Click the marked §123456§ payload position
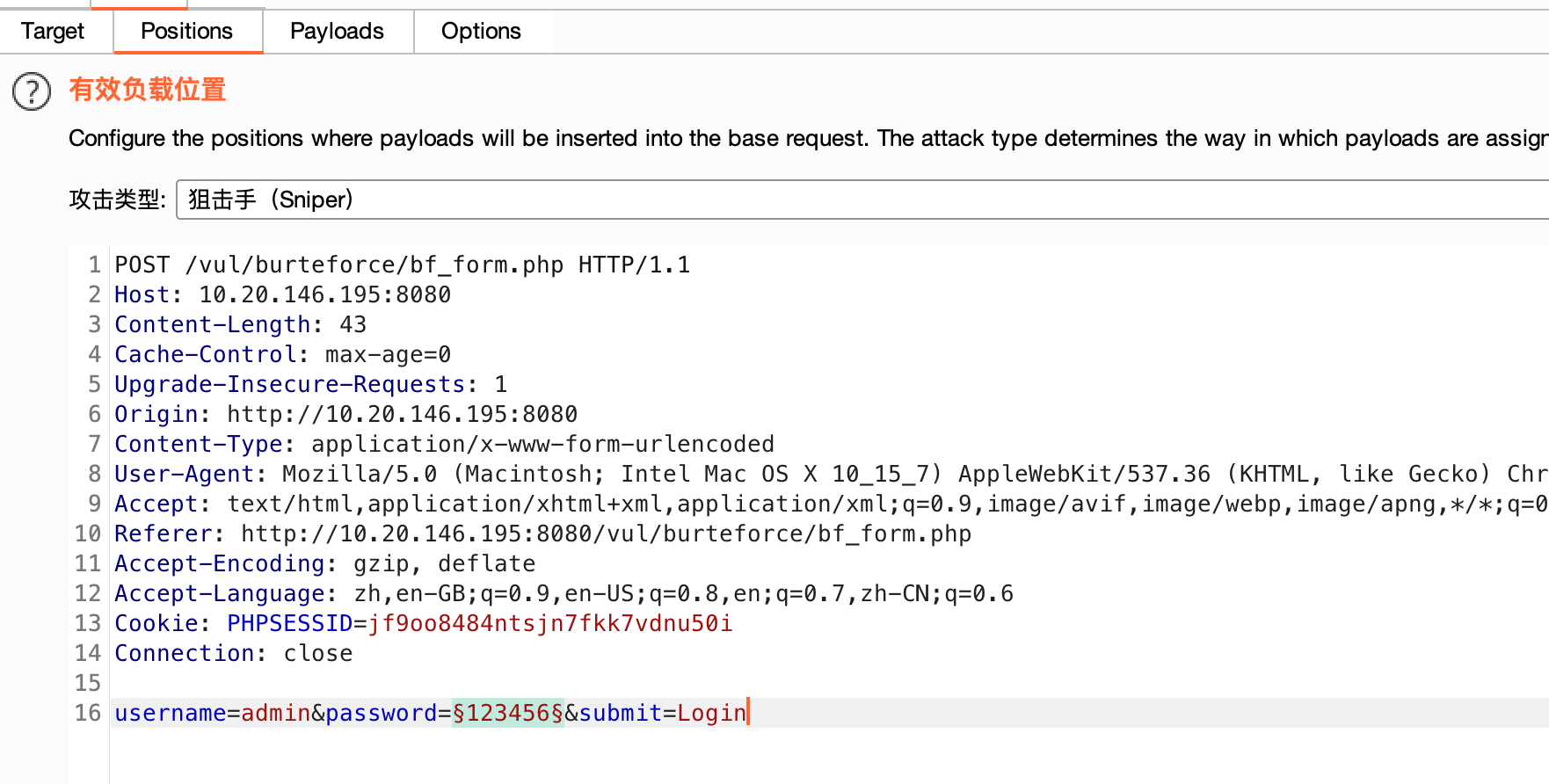The width and height of the screenshot is (1549, 784). pyautogui.click(x=507, y=713)
